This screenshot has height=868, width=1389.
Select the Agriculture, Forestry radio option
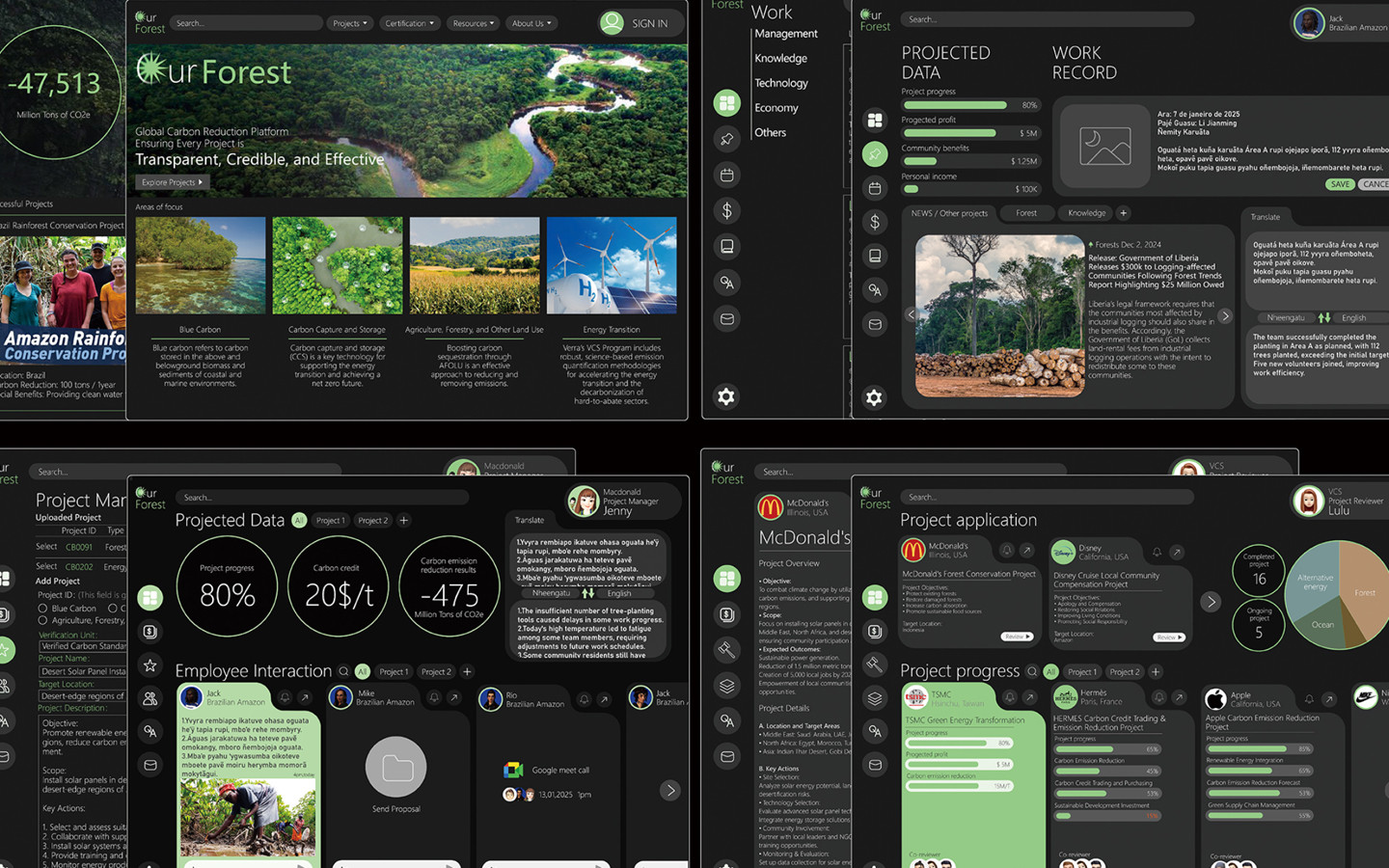click(42, 621)
